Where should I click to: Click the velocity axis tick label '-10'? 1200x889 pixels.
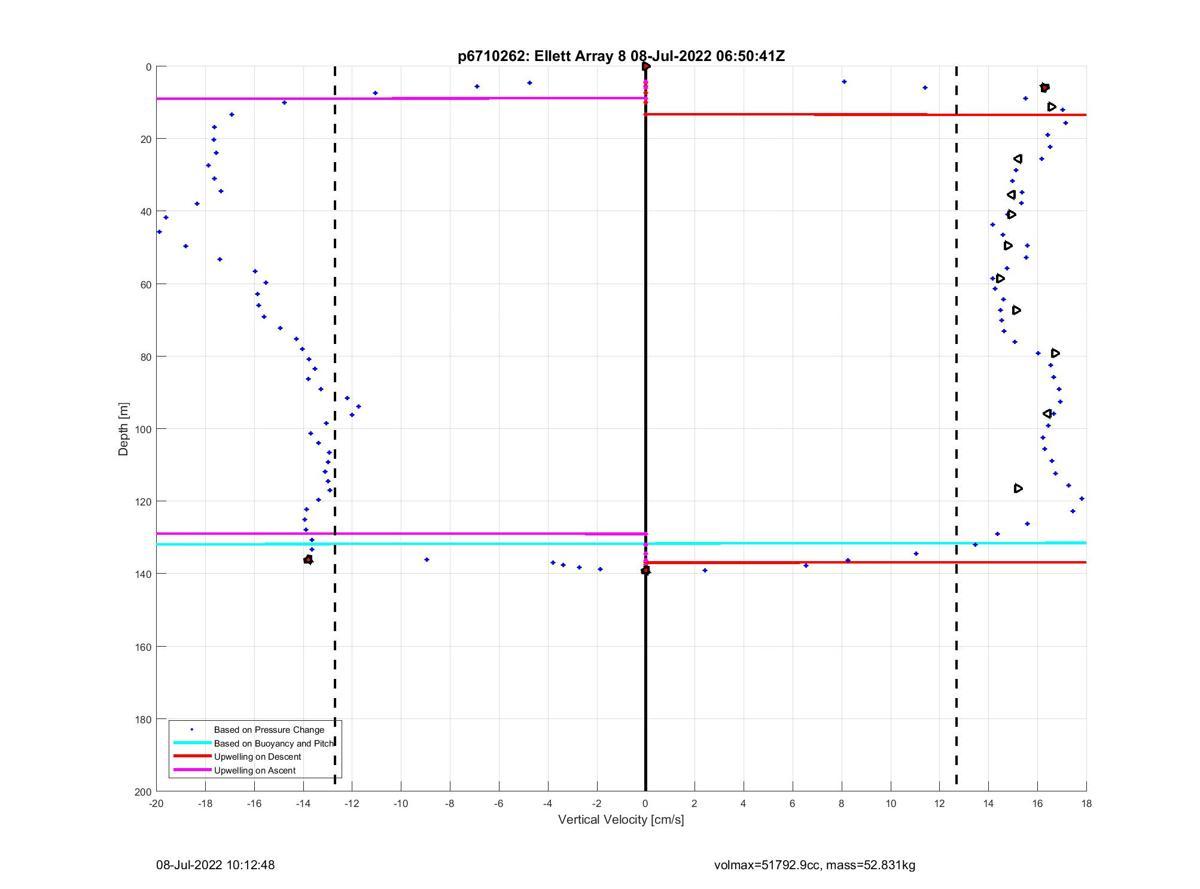[401, 803]
